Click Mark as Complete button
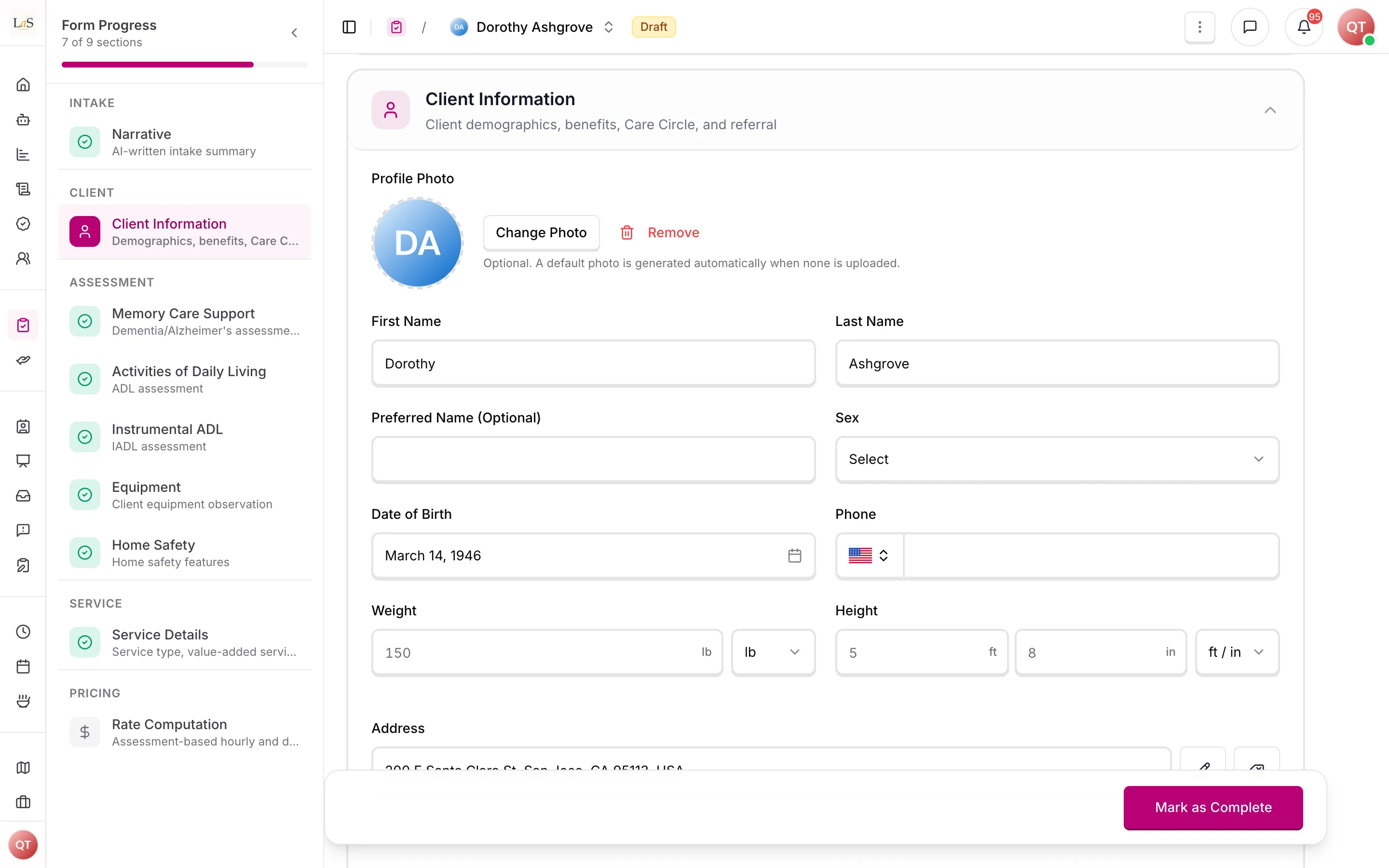Image resolution: width=1389 pixels, height=868 pixels. pos(1213,807)
